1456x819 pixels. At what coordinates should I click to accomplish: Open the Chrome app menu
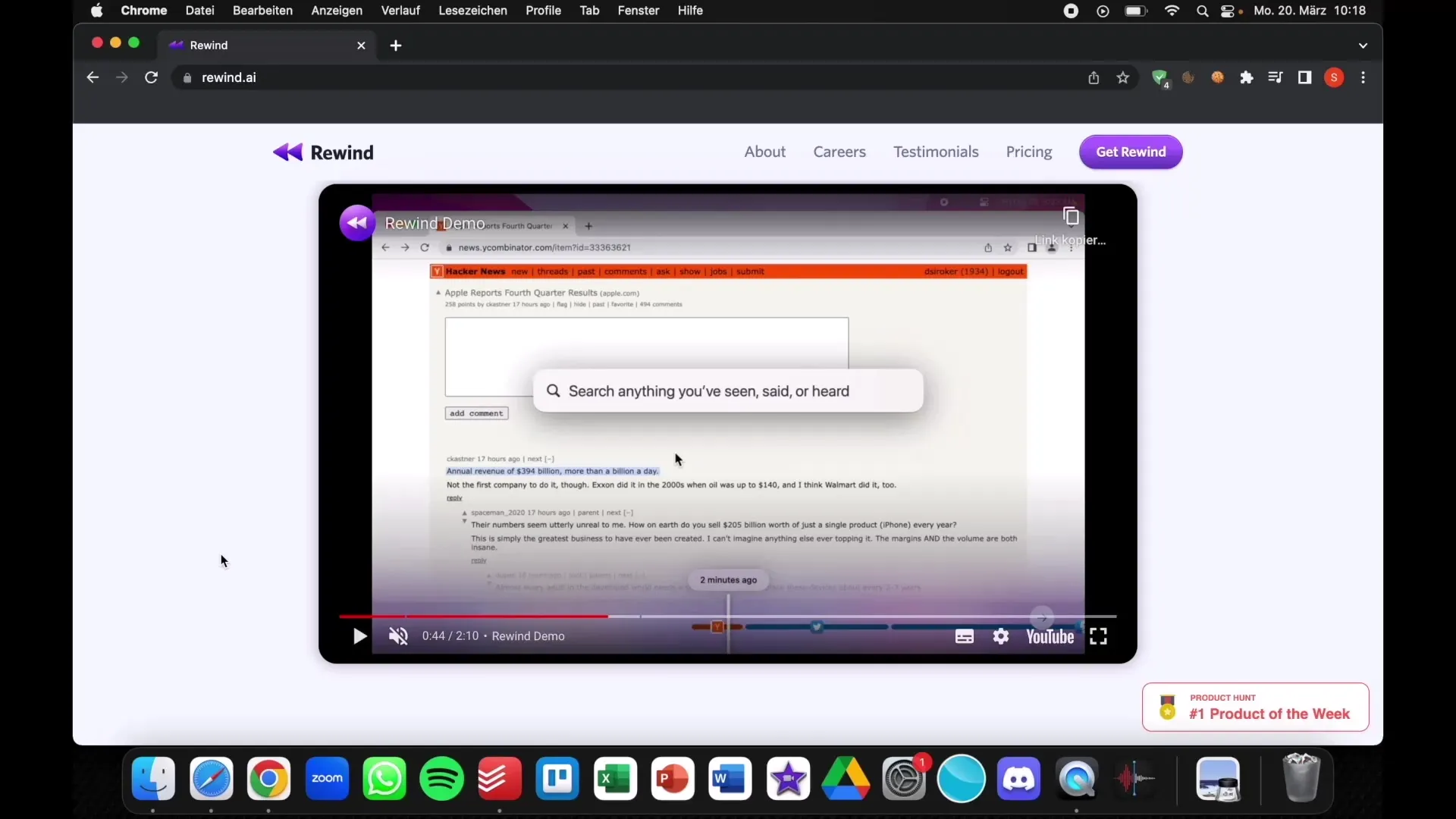tap(143, 11)
